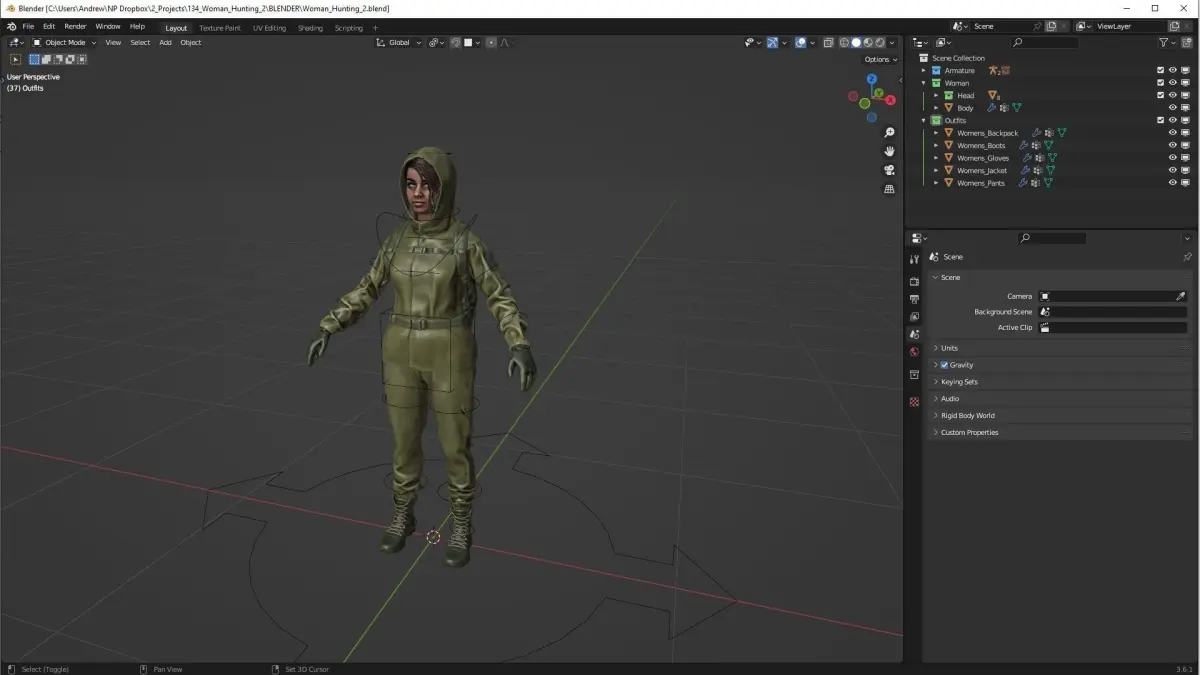Click Womens_Jacket modifier wrench icon
This screenshot has height=675, width=1200.
point(1024,171)
